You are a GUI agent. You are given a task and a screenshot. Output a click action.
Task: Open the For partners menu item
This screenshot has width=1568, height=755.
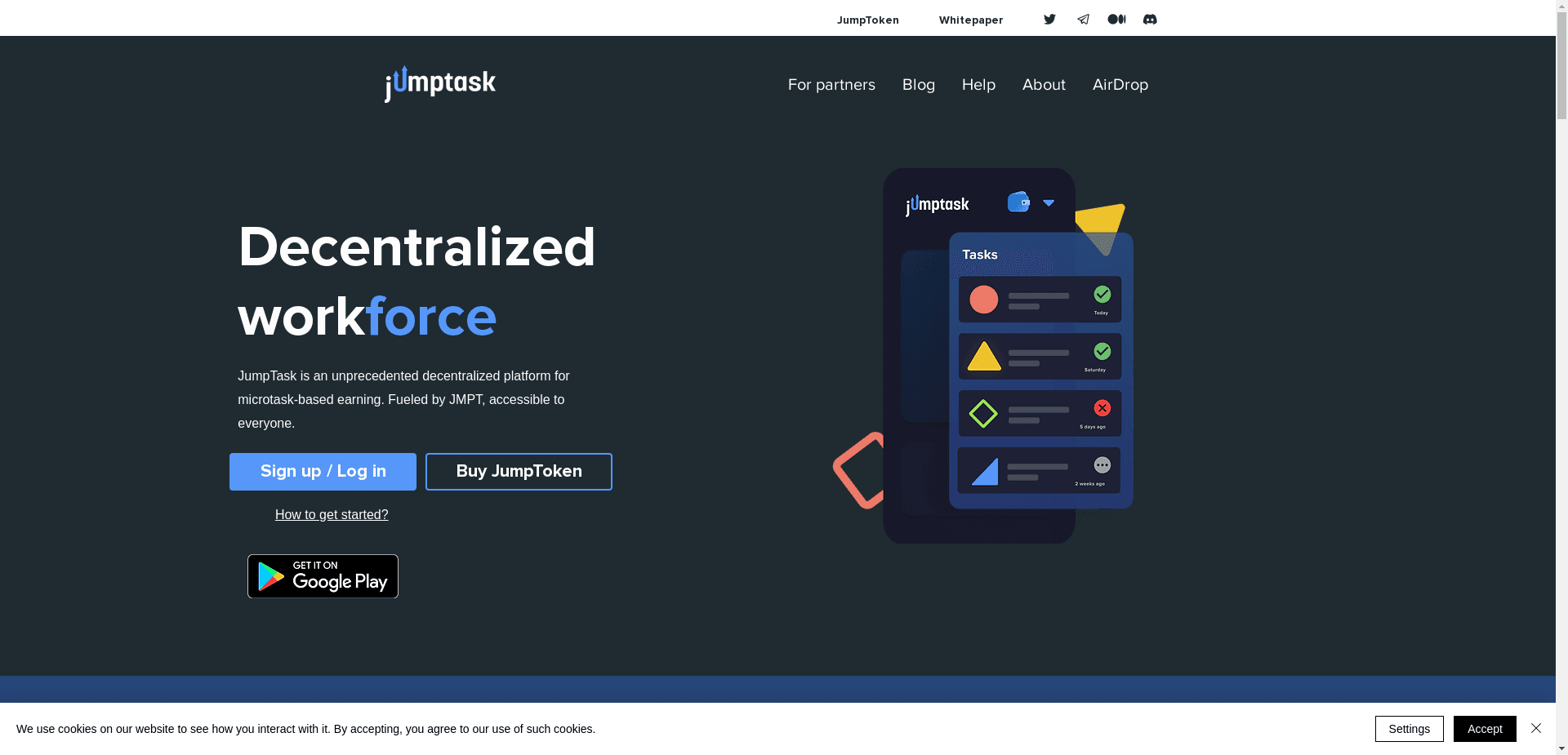point(831,85)
